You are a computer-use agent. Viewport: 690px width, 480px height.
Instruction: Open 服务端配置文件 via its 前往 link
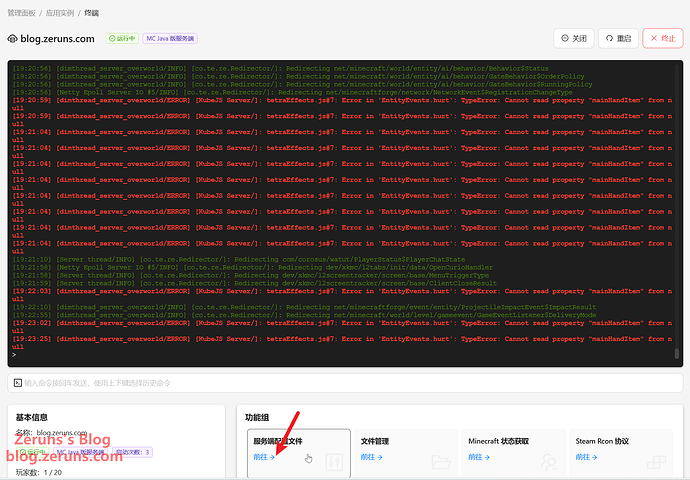point(264,457)
